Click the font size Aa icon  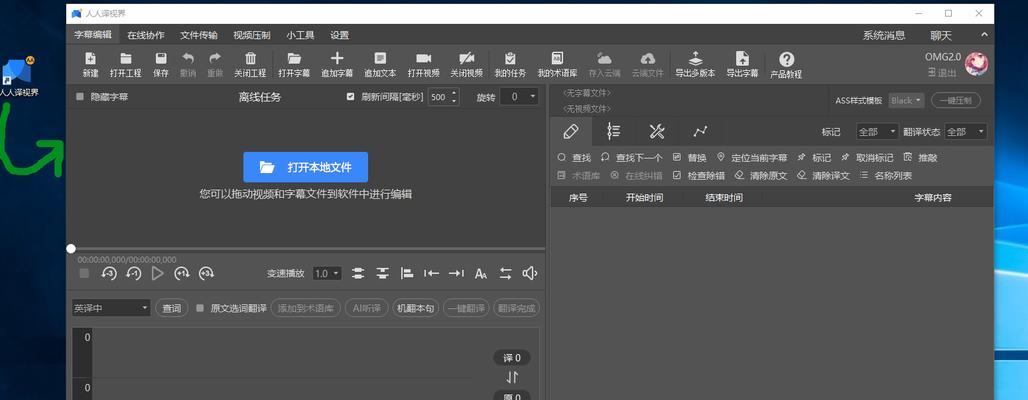481,273
